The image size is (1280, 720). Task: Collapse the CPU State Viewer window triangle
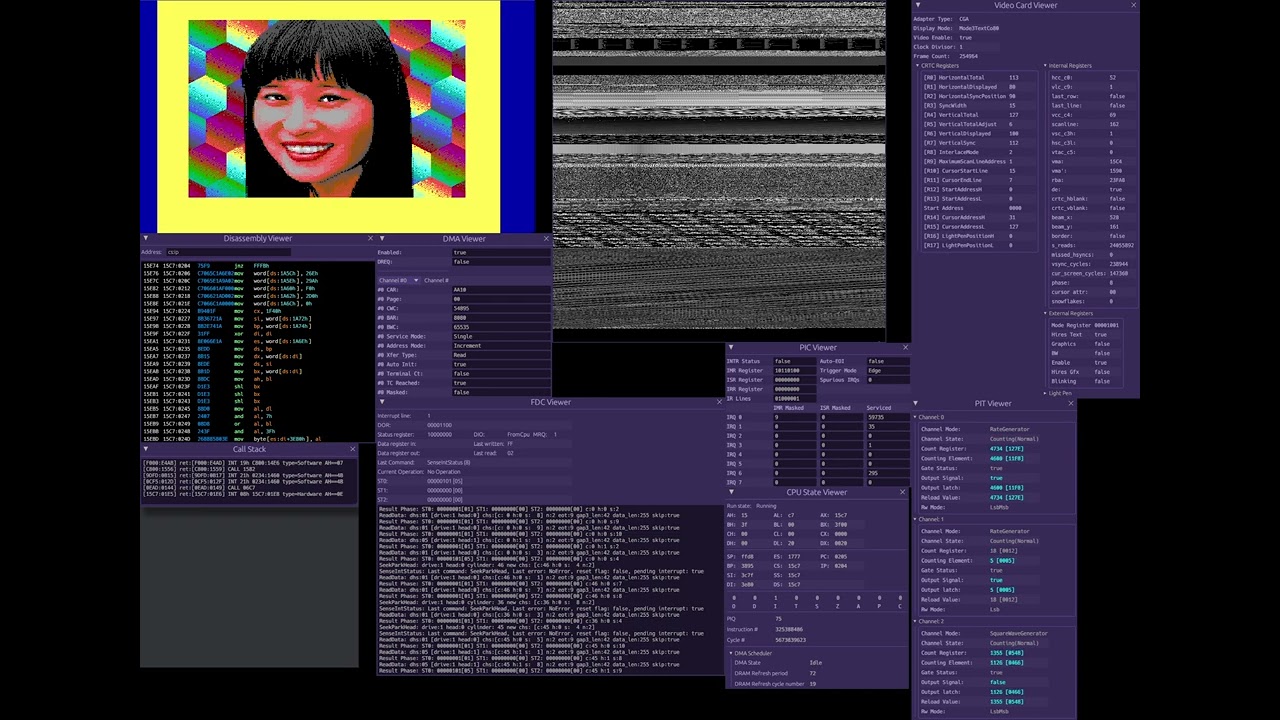pos(731,492)
